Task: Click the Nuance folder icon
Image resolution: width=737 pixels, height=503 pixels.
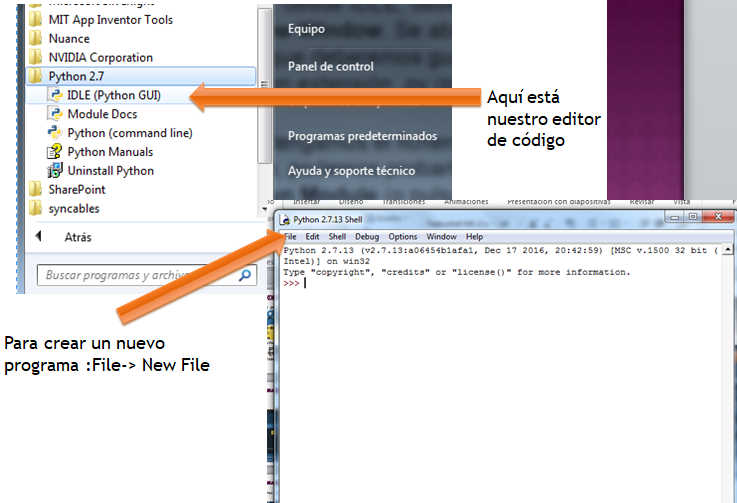Action: pyautogui.click(x=36, y=38)
